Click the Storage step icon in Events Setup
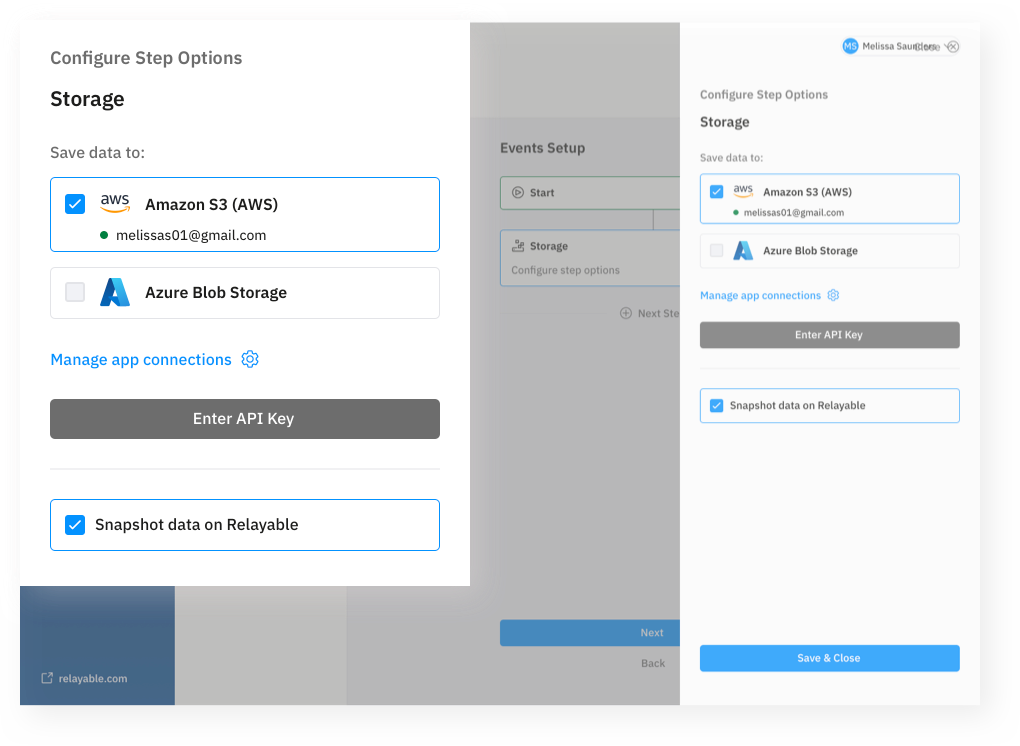Viewport: 1020px width, 746px height. 517,246
